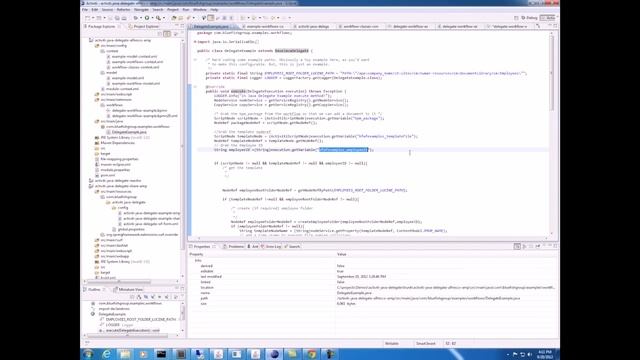Collapse the comment block fold marker
Image resolution: width=640 pixels, height=360 pixels.
[195, 60]
